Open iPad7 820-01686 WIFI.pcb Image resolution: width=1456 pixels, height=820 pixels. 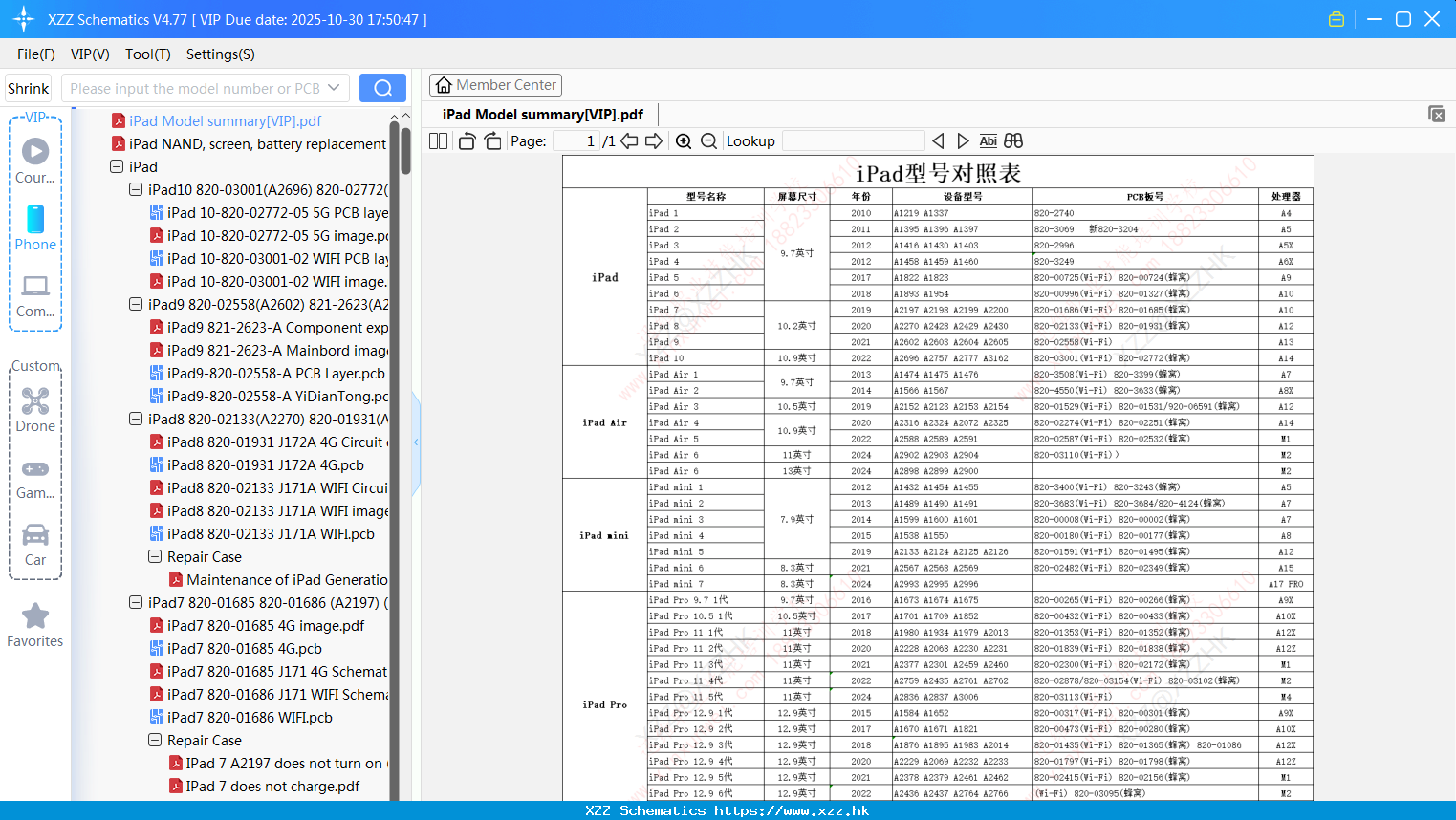coord(250,717)
